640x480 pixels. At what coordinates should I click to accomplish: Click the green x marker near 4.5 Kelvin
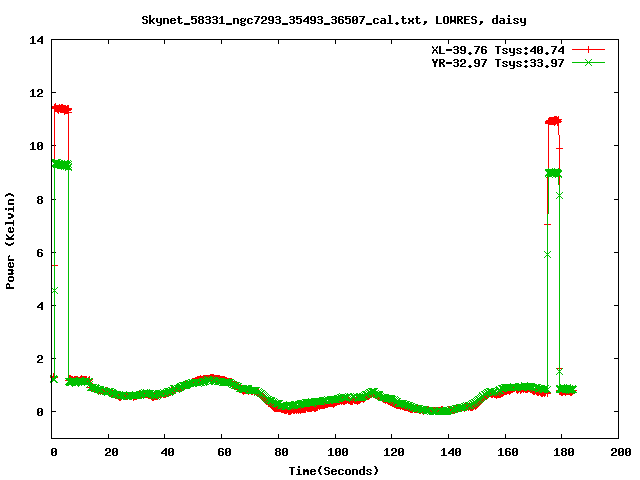54,291
